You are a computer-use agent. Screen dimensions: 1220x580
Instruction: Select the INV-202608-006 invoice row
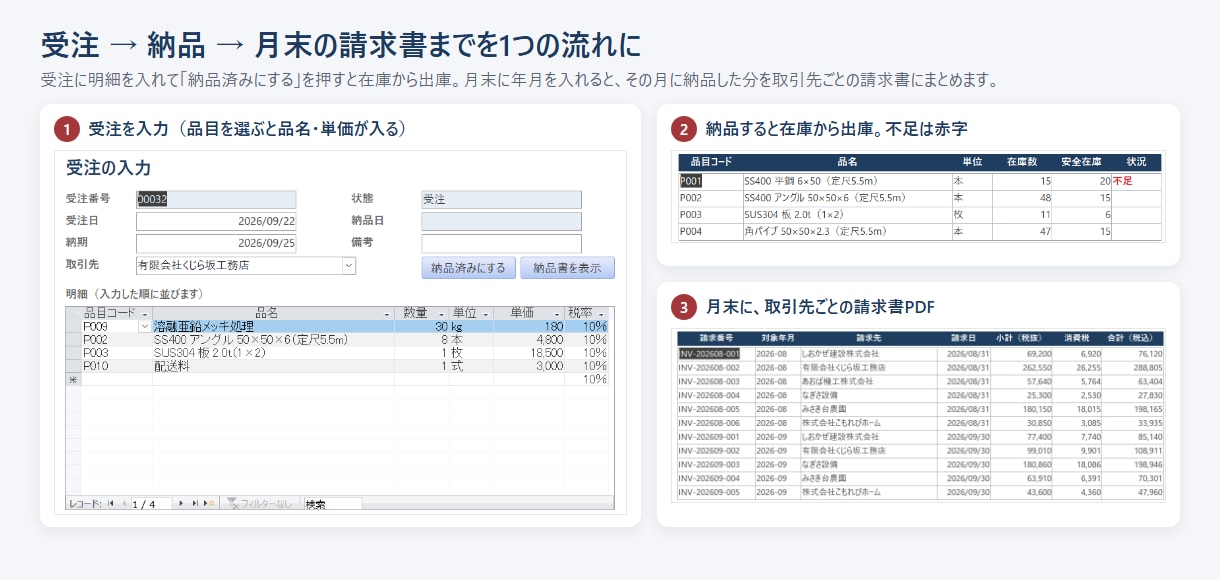(920, 423)
